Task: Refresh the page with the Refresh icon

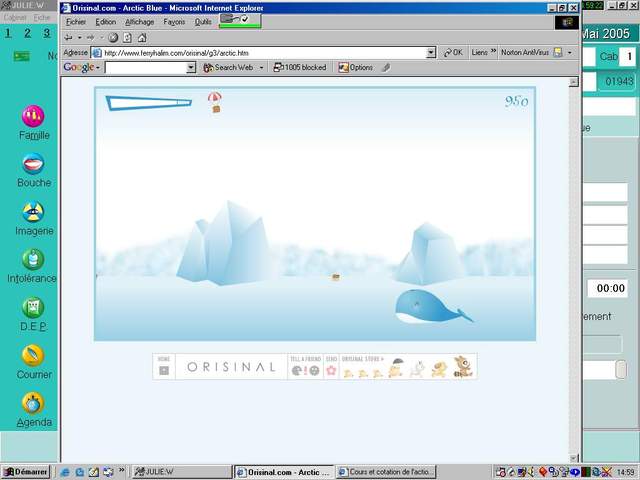Action: (x=127, y=38)
